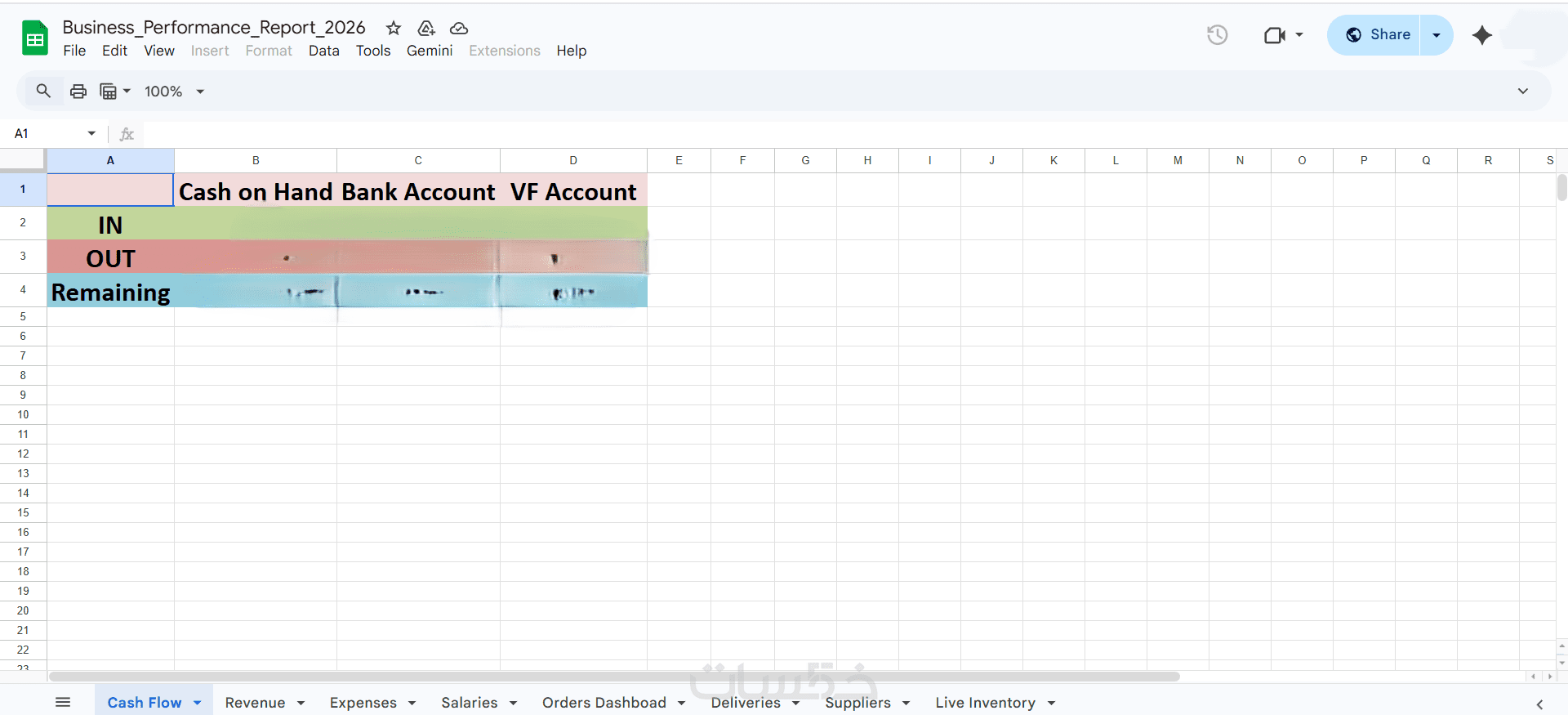Select column A header
The image size is (1568, 715).
pos(110,160)
